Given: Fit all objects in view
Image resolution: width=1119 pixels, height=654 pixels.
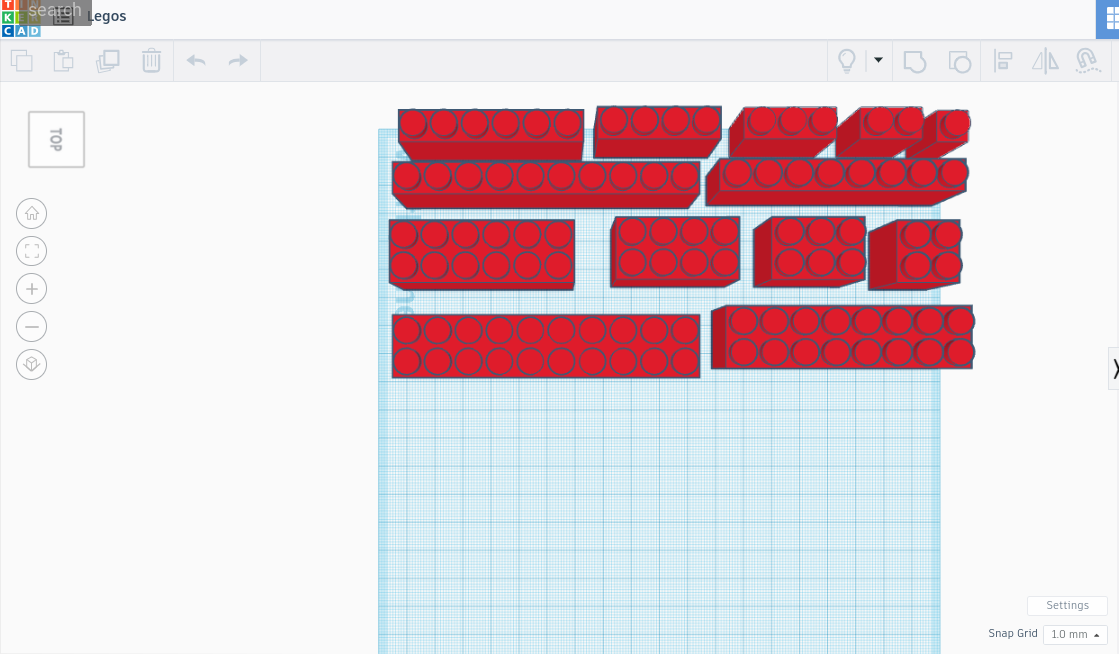Looking at the screenshot, I should click(31, 251).
